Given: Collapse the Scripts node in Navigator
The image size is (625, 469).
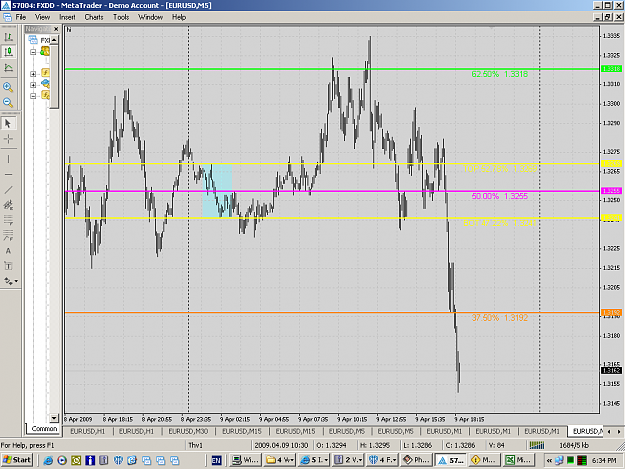Looking at the screenshot, I should pyautogui.click(x=33, y=96).
